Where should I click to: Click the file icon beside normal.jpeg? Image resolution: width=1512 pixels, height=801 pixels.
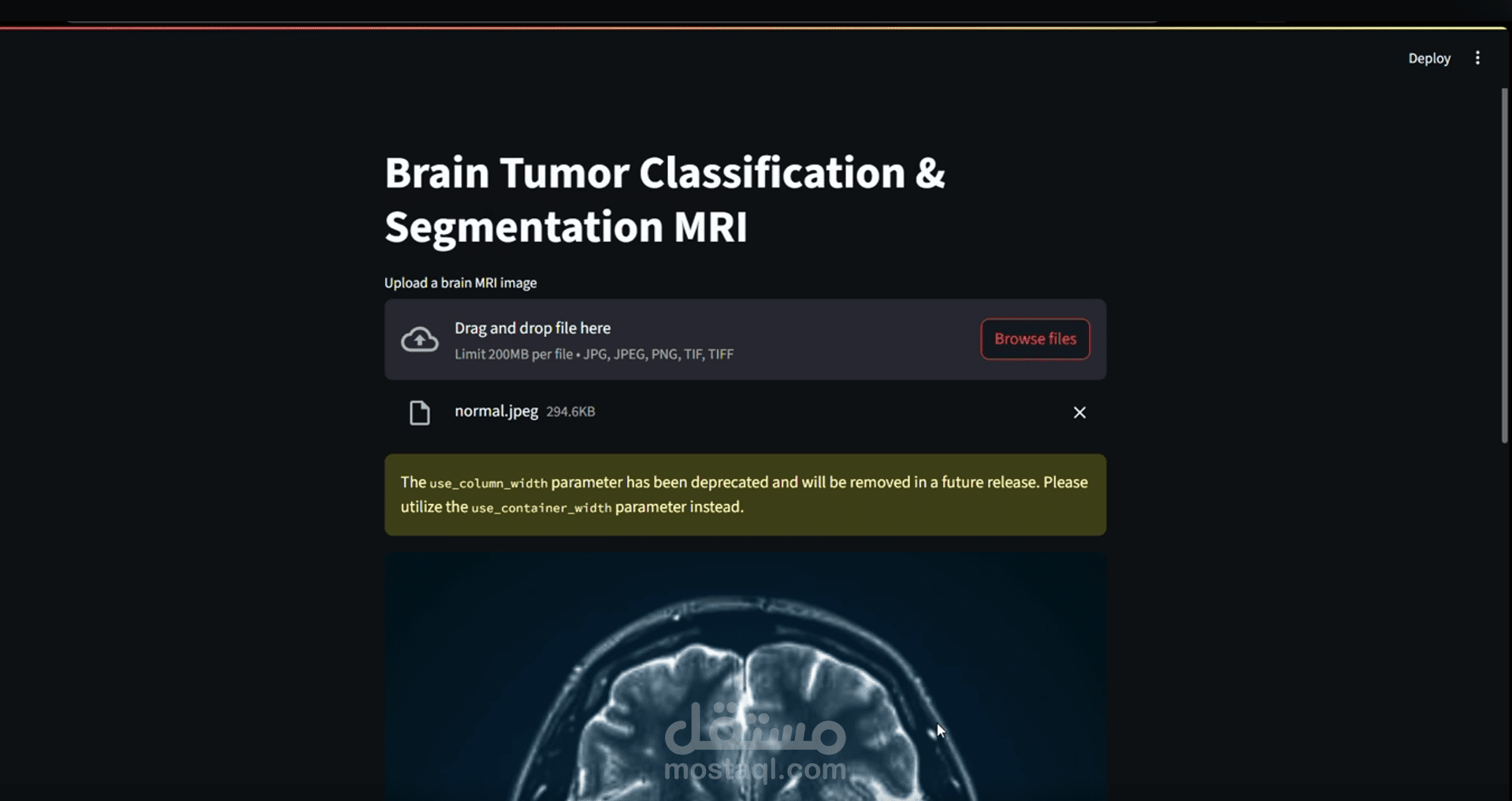[419, 413]
